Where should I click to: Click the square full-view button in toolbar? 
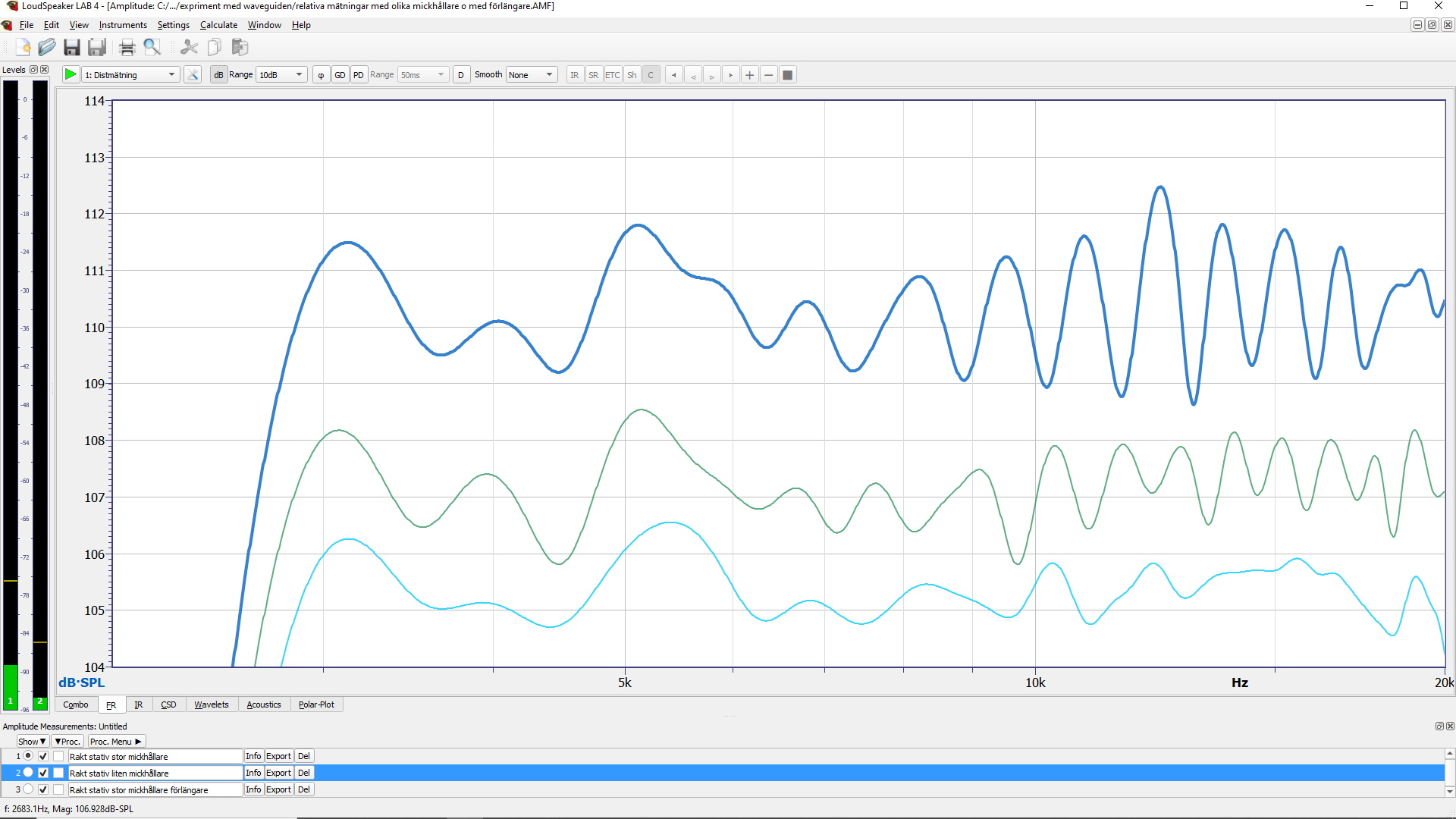(788, 74)
